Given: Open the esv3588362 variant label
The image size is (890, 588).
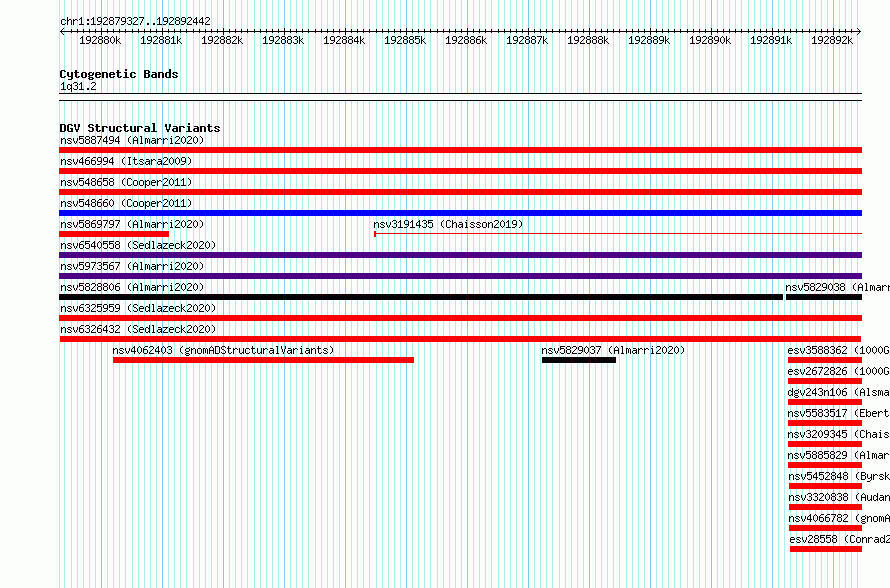Looking at the screenshot, I should tap(839, 350).
